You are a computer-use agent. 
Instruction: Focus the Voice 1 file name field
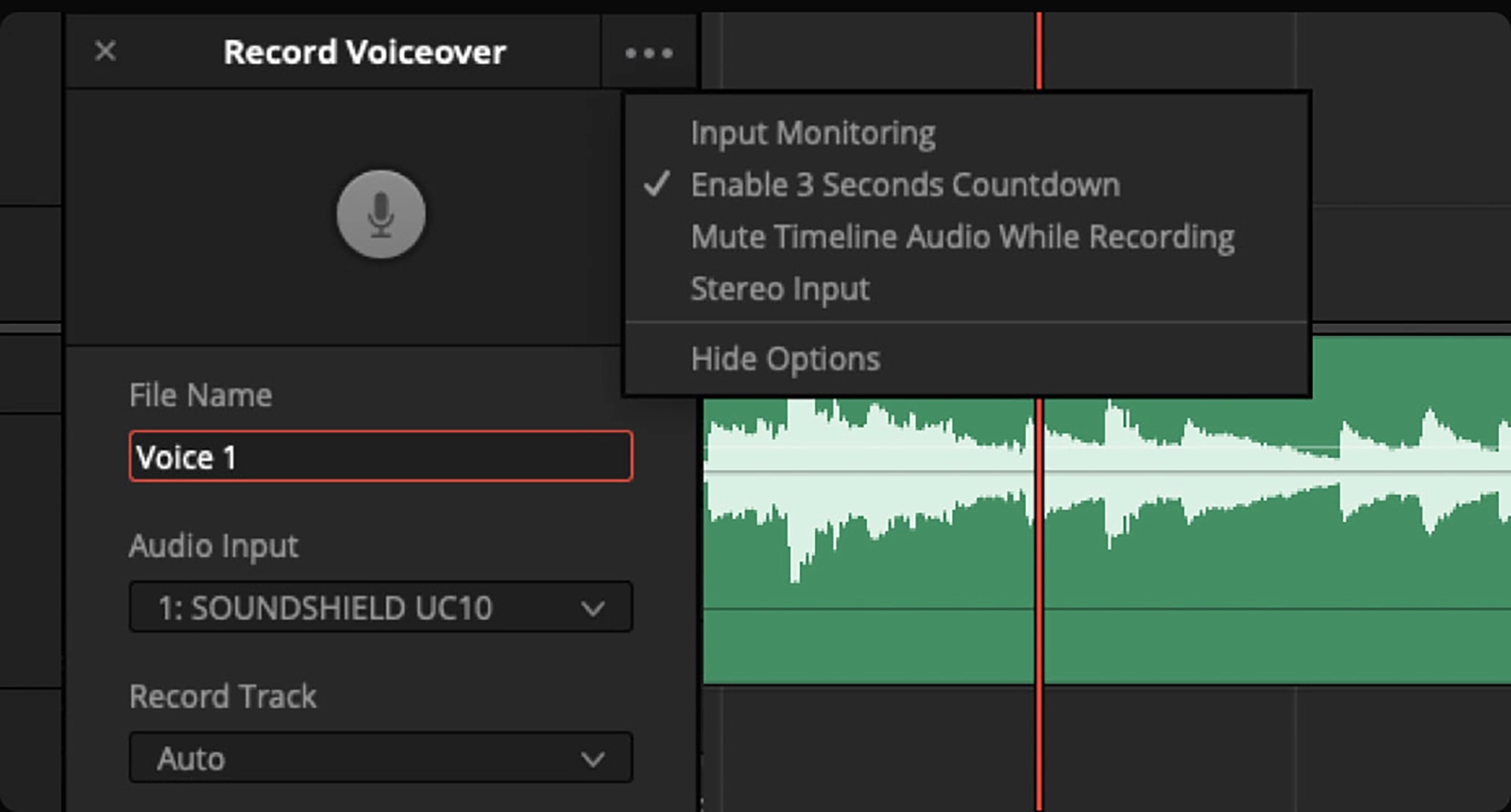381,457
